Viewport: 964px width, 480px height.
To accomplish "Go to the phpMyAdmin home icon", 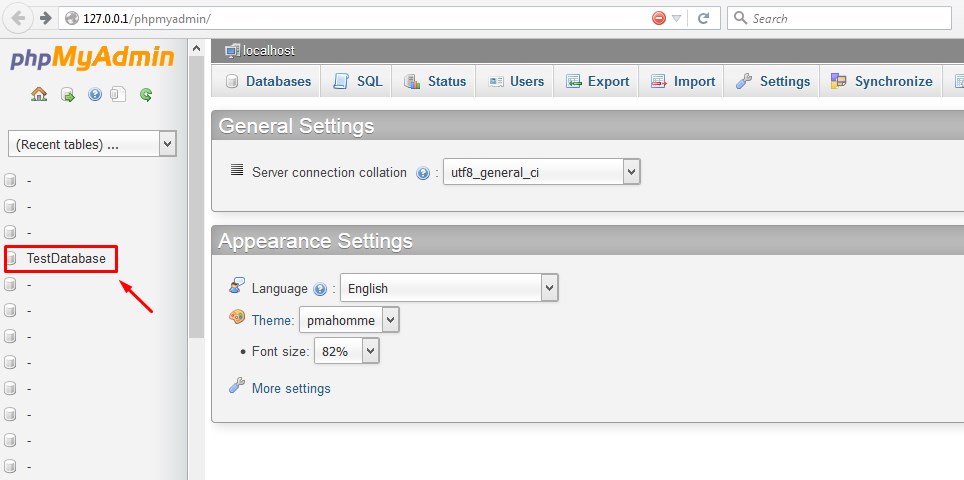I will pos(39,94).
